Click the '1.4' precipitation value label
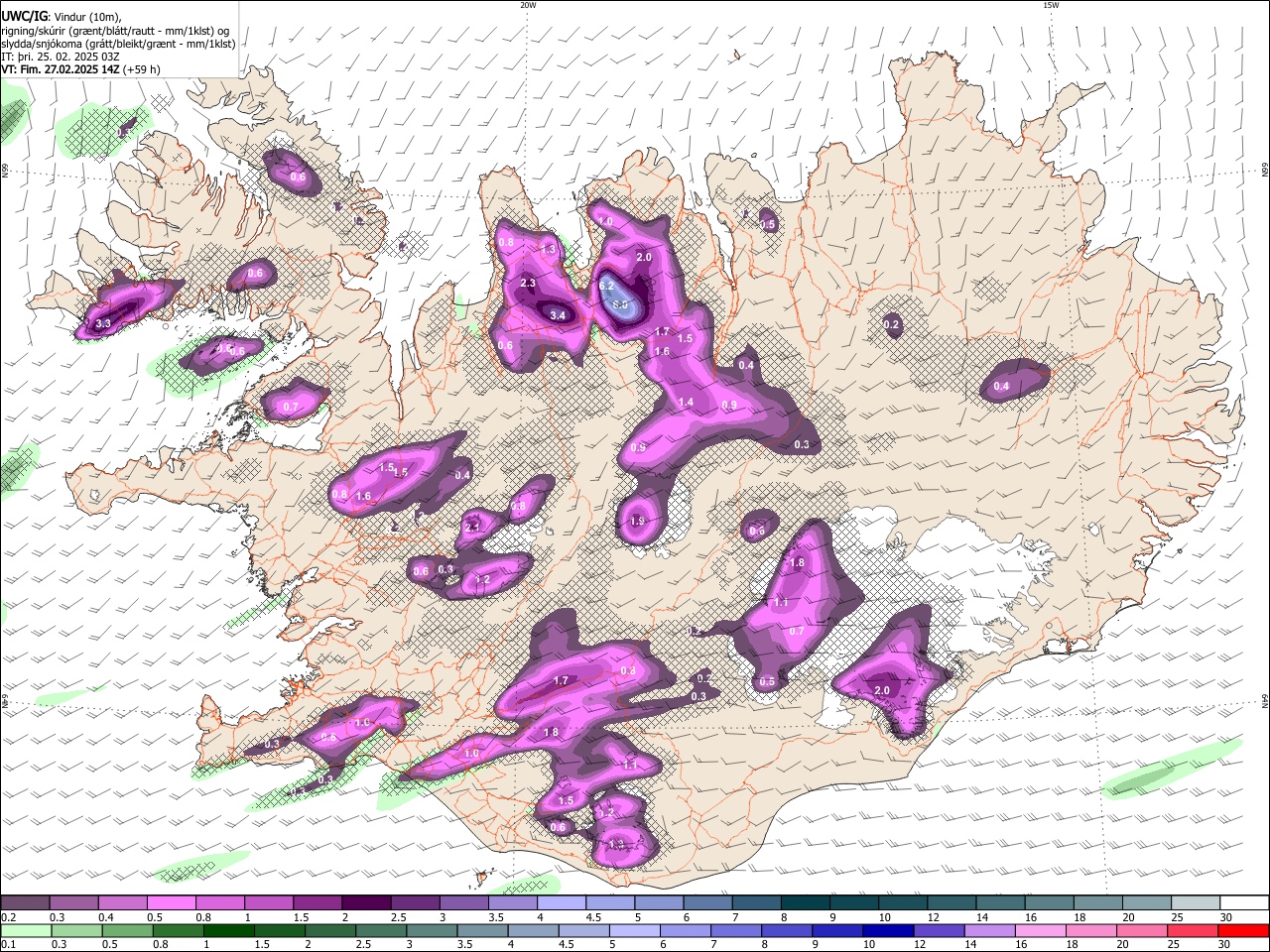The width and height of the screenshot is (1270, 952). (x=686, y=403)
